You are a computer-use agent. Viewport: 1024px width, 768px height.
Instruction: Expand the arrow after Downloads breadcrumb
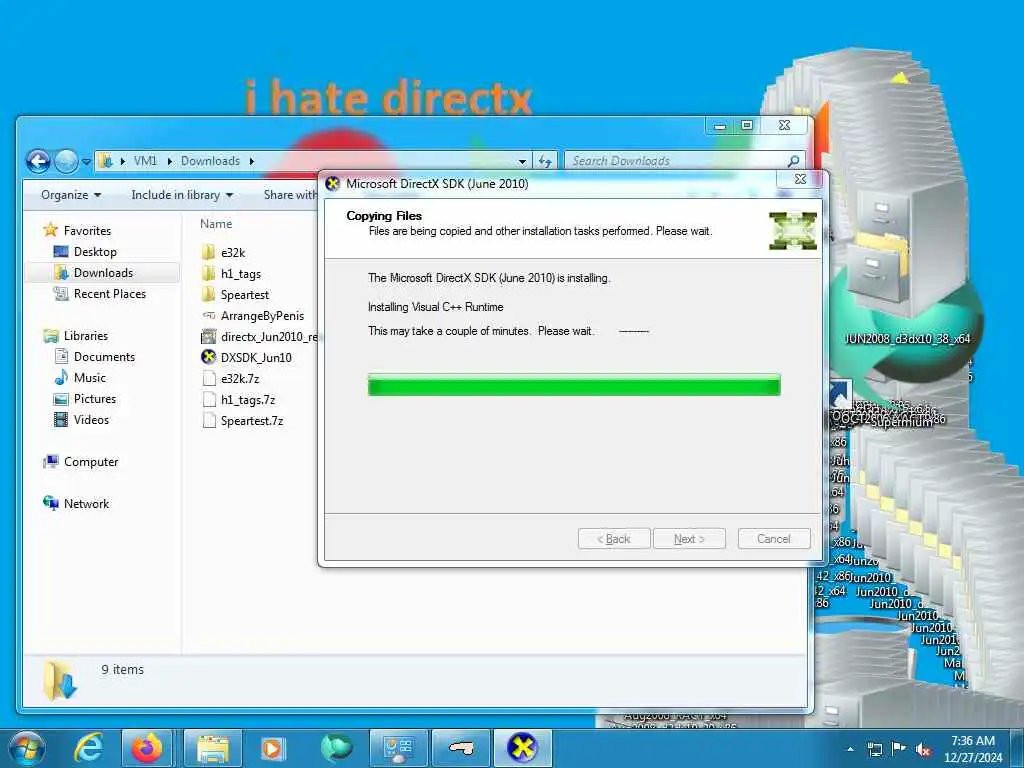[251, 161]
